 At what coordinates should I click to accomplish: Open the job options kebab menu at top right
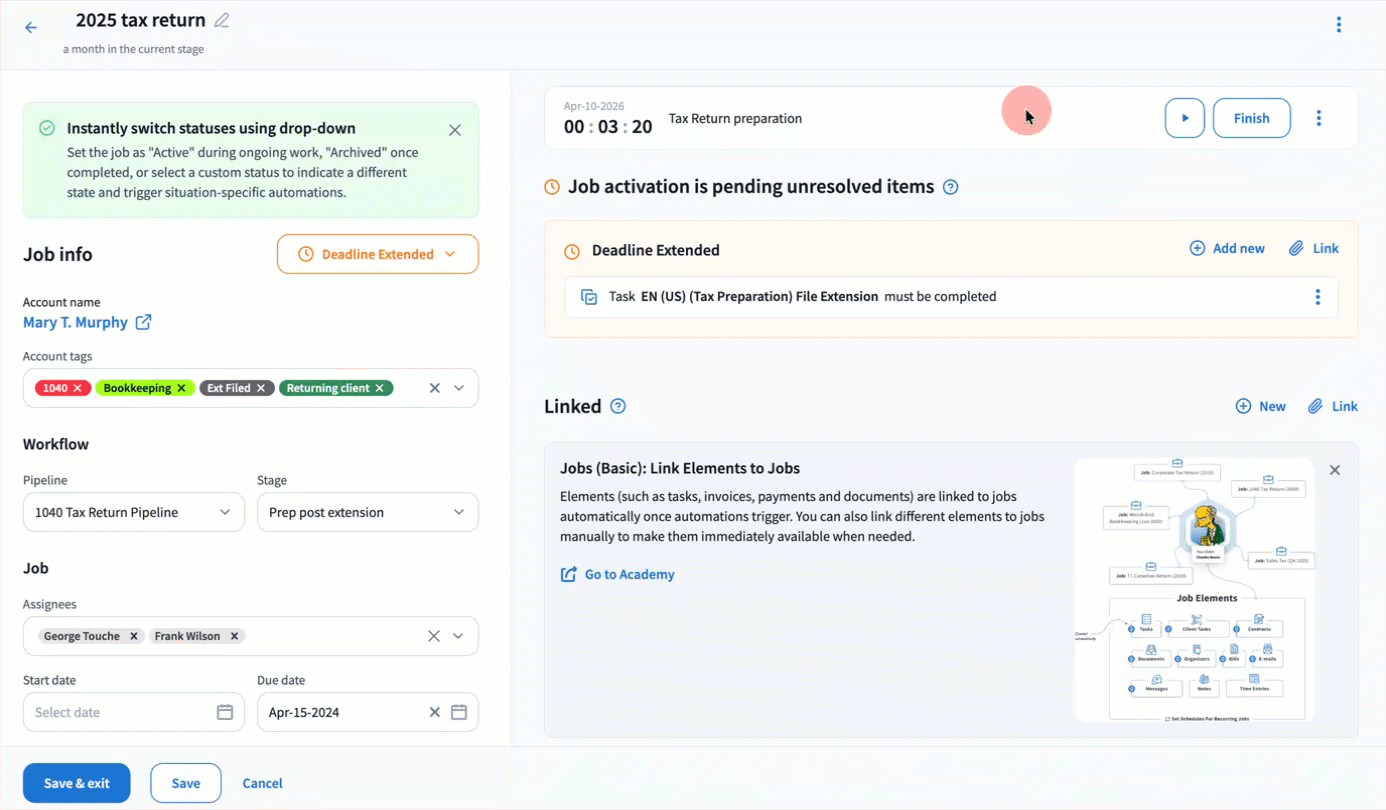(x=1338, y=25)
